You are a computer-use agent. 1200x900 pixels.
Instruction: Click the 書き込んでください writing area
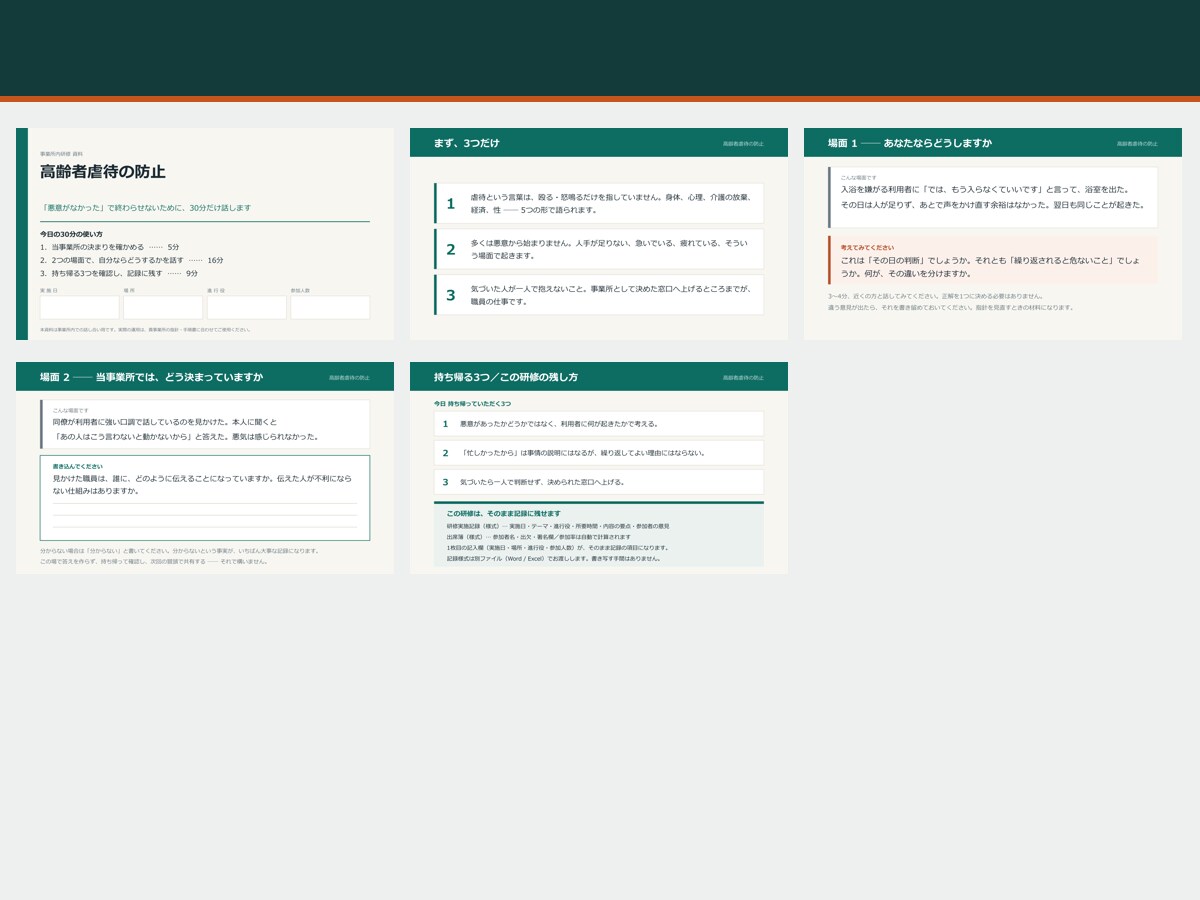click(x=205, y=498)
